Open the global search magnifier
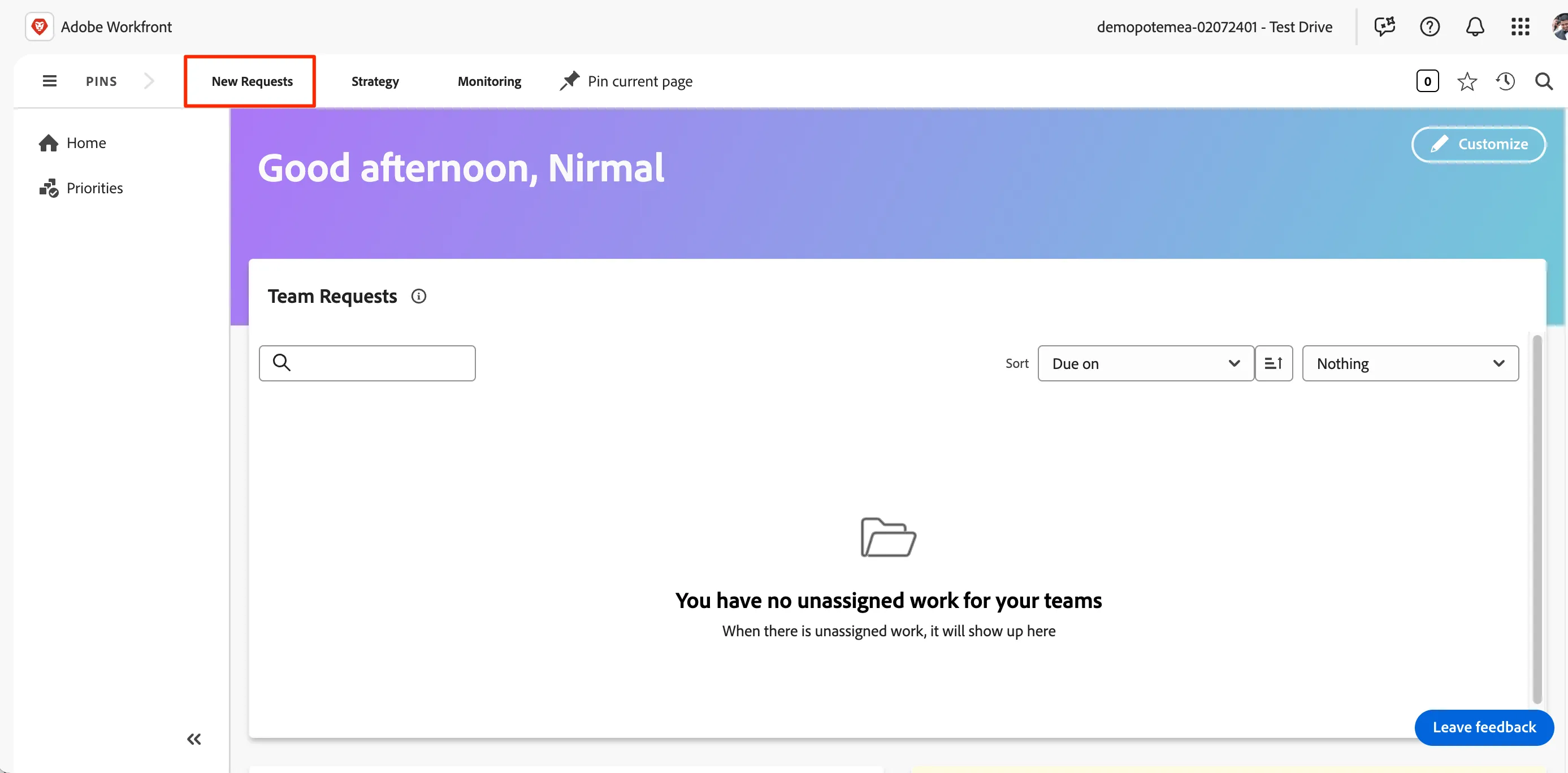 1544,81
